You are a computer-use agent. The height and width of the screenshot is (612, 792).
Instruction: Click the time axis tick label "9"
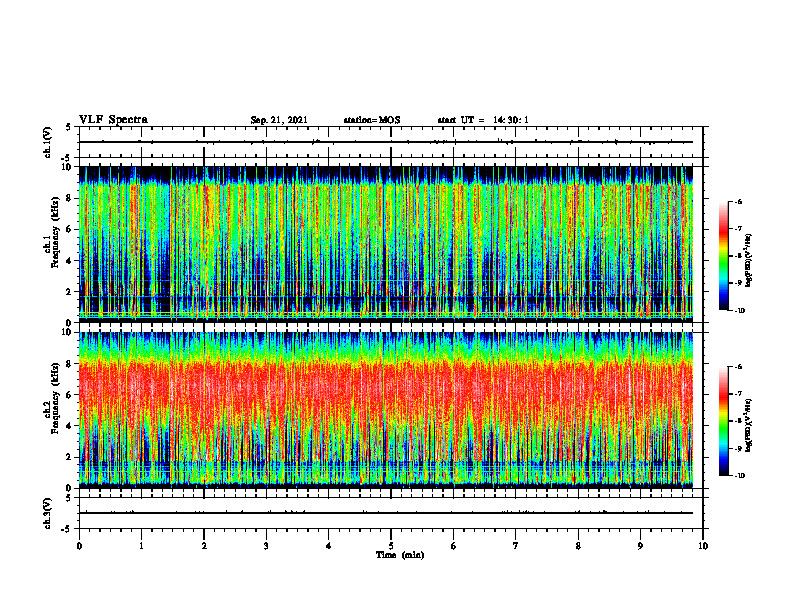click(640, 546)
